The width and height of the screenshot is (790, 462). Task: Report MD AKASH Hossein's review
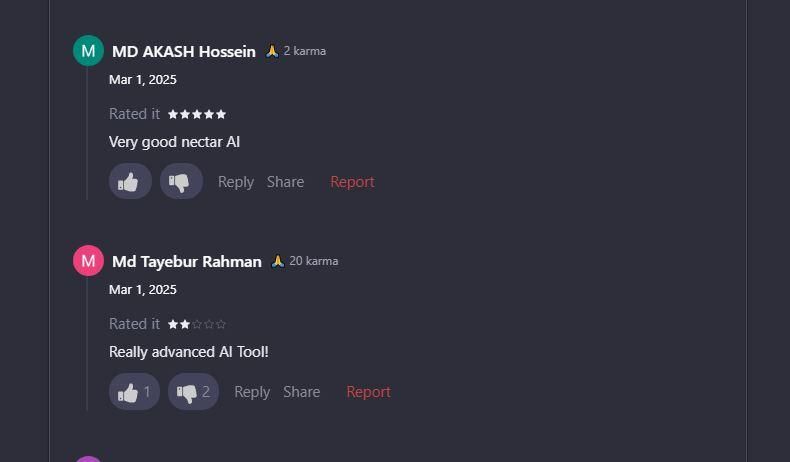coord(352,182)
